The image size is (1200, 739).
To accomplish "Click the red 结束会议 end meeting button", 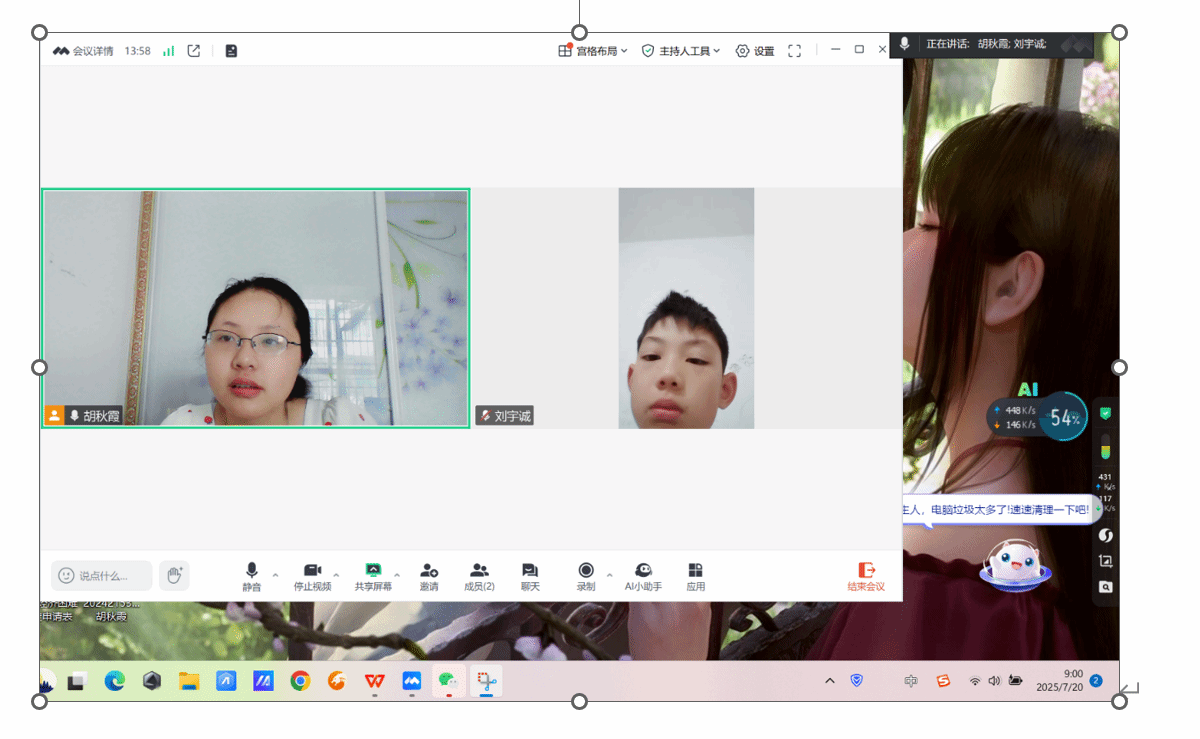I will (x=866, y=576).
